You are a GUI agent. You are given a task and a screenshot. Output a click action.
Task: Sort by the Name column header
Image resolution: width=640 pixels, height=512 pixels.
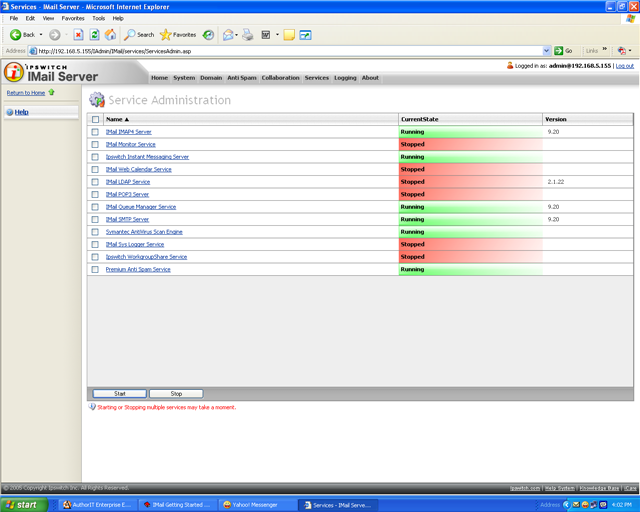click(x=251, y=119)
